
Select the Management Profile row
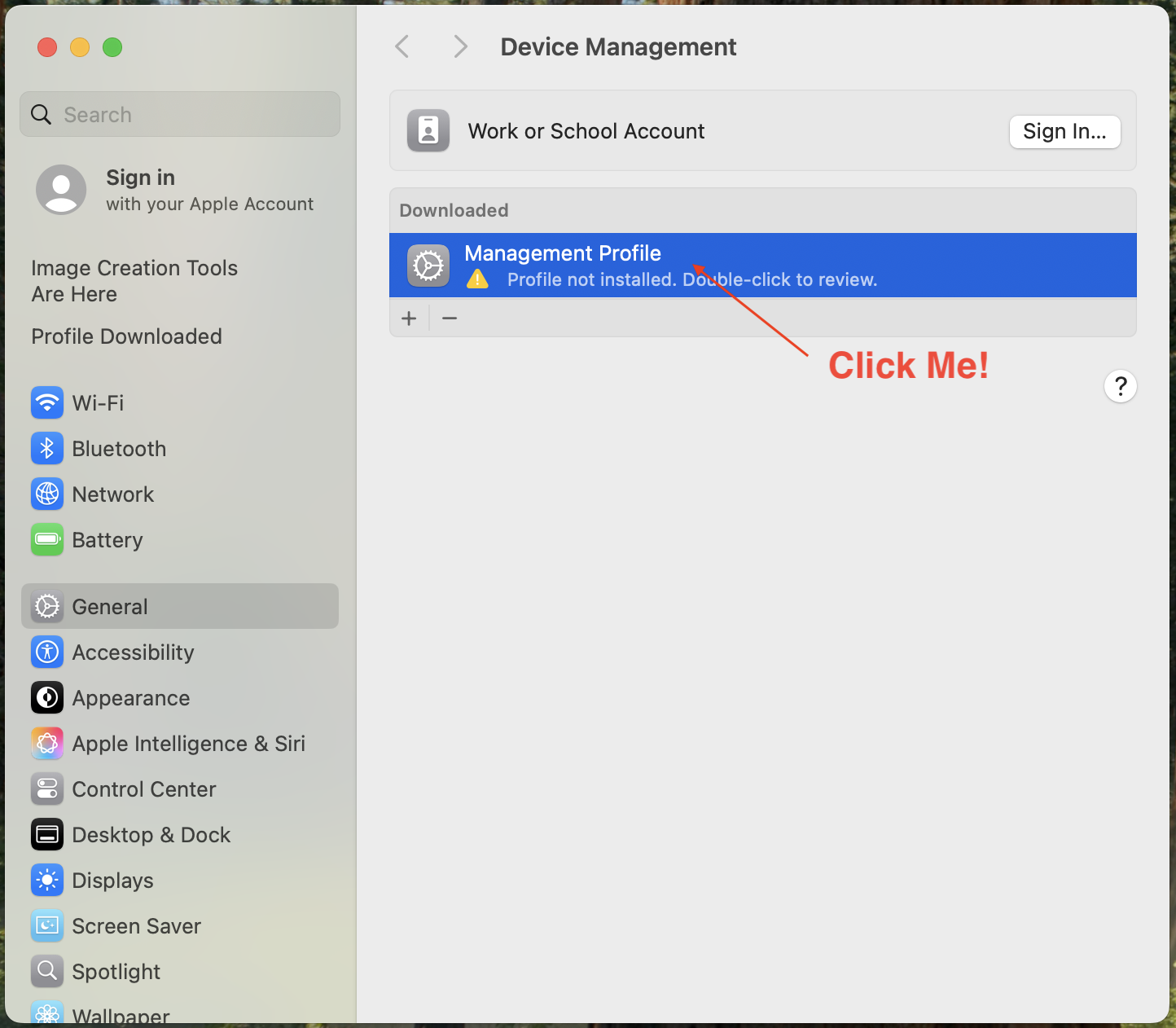(763, 266)
